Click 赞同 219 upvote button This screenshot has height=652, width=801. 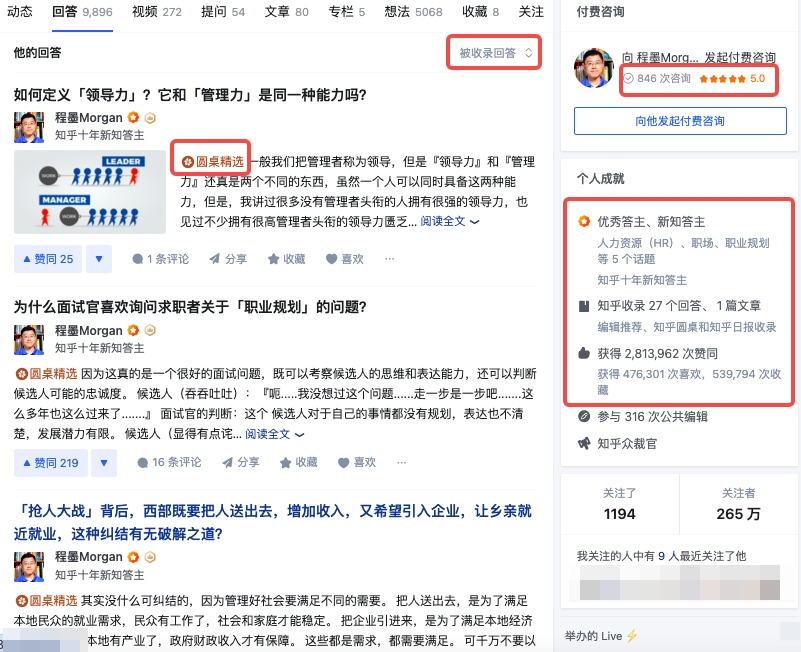[x=51, y=463]
